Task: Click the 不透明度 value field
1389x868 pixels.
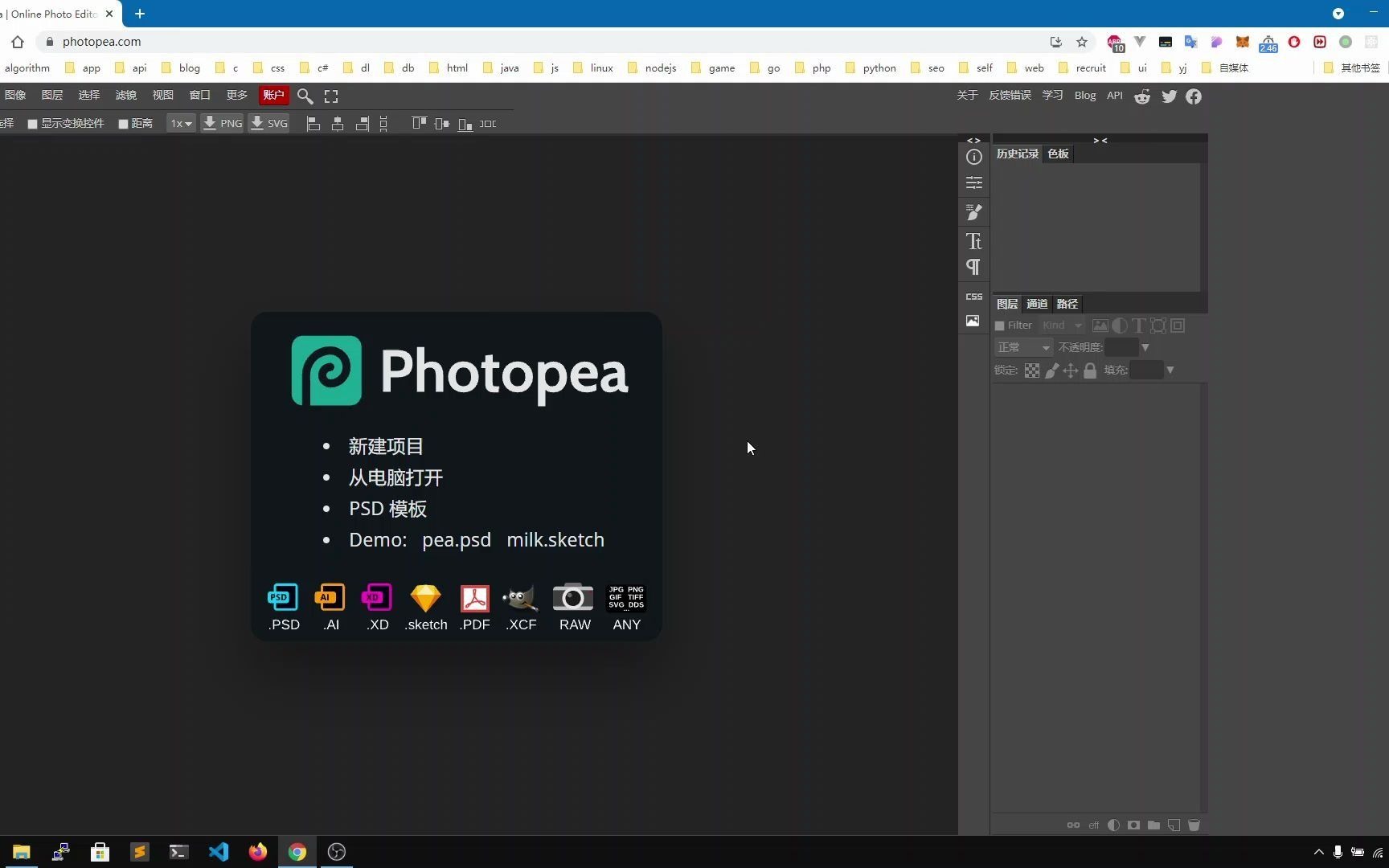Action: point(1121,348)
